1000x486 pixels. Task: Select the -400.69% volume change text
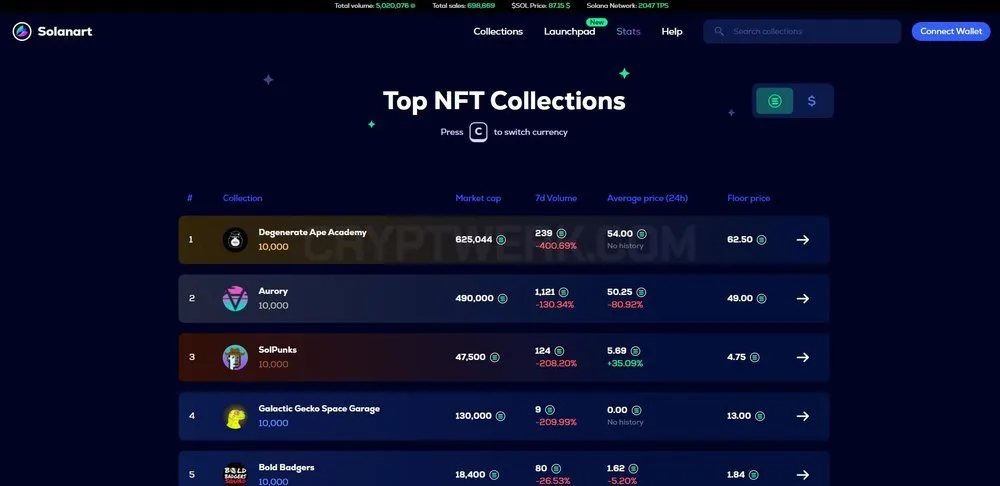[x=555, y=246]
